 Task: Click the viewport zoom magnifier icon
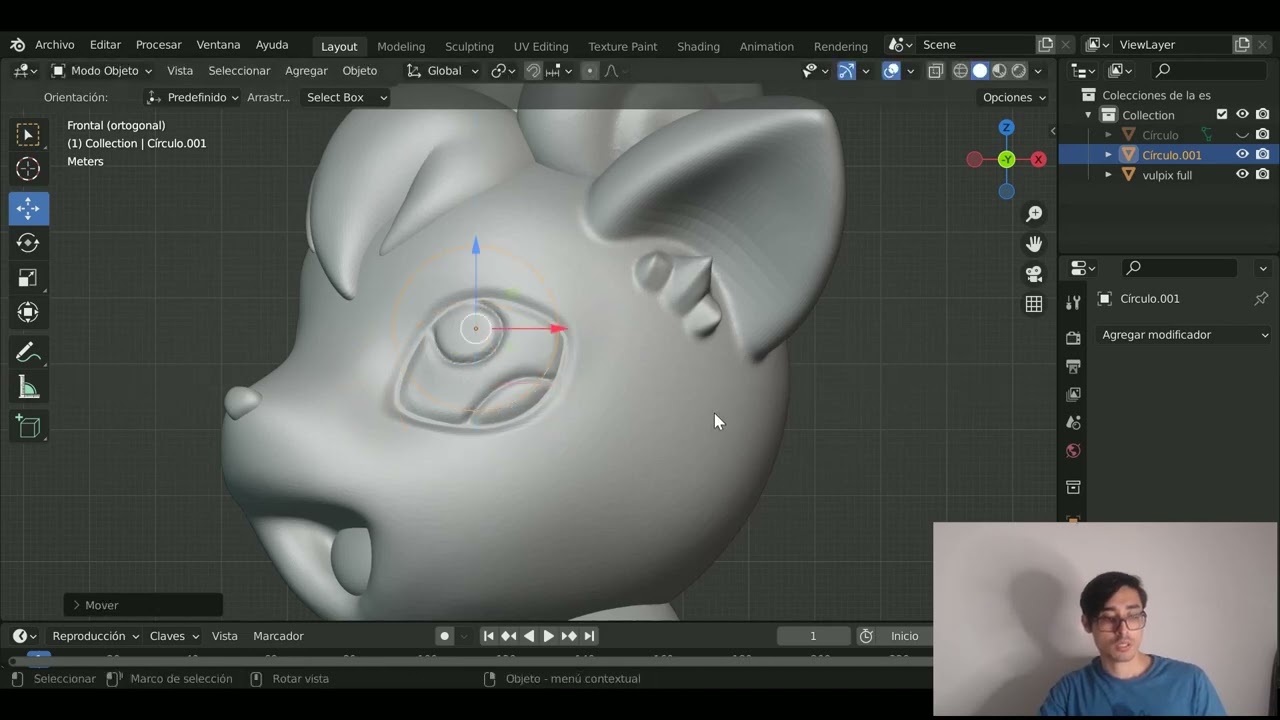point(1034,214)
